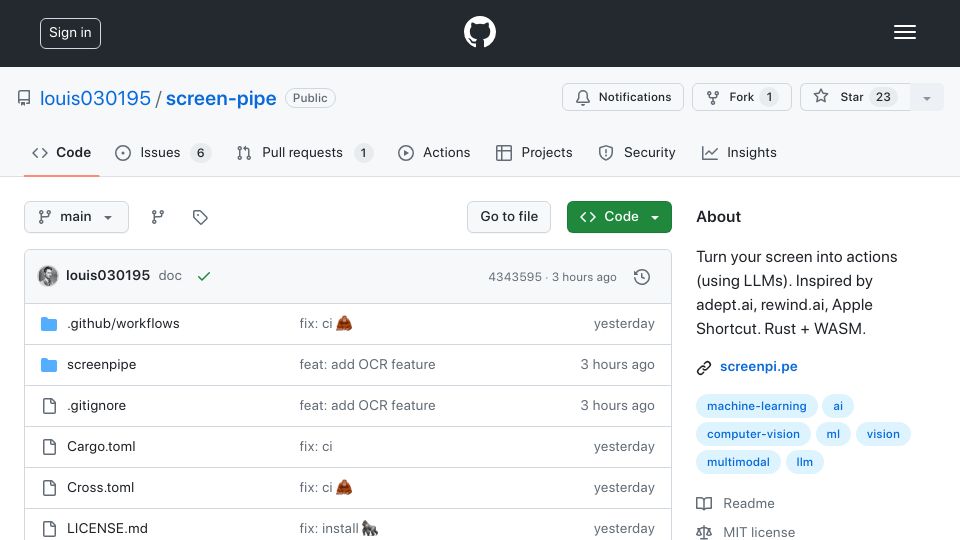Go to the Actions tab label
The image size is (960, 540).
click(x=446, y=152)
